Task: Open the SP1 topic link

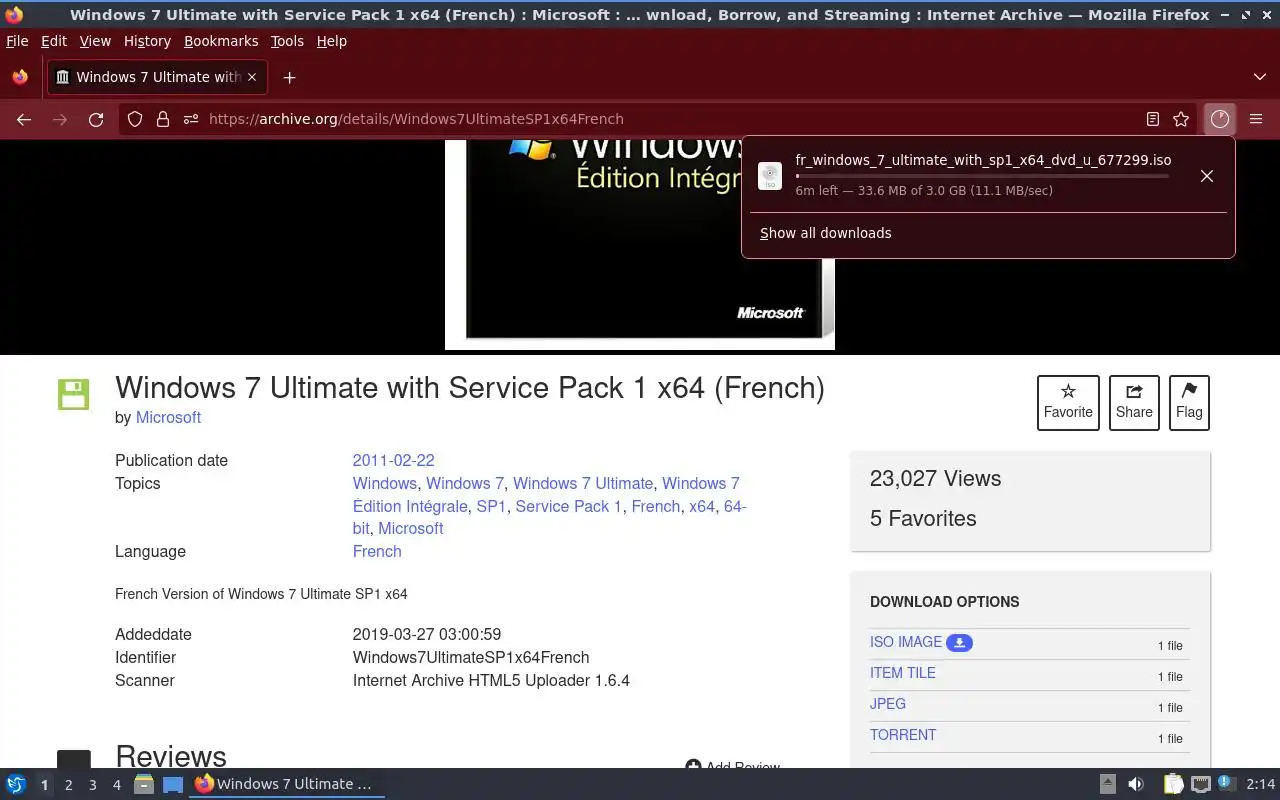Action: (x=491, y=506)
